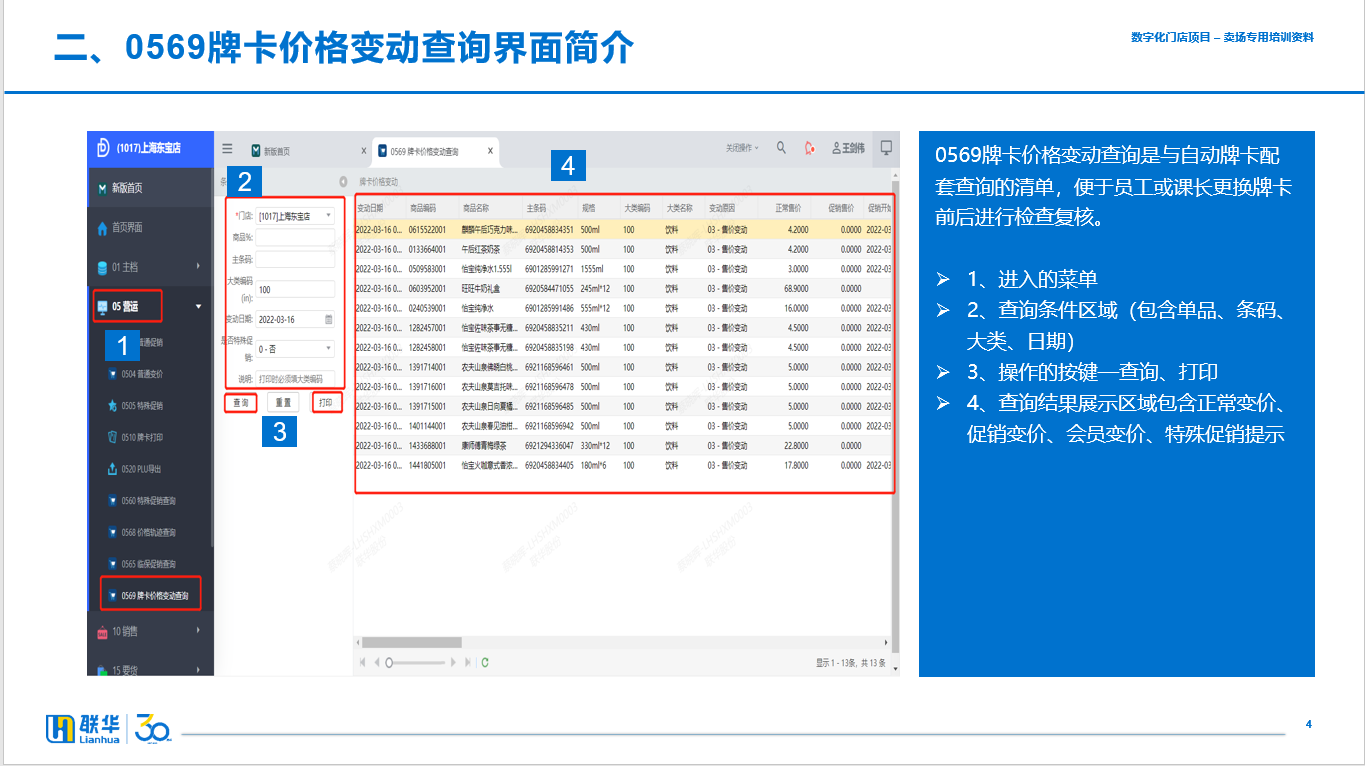The image size is (1365, 766).
Task: Open 0568 价格轨迹查询 menu item
Action: [141, 533]
